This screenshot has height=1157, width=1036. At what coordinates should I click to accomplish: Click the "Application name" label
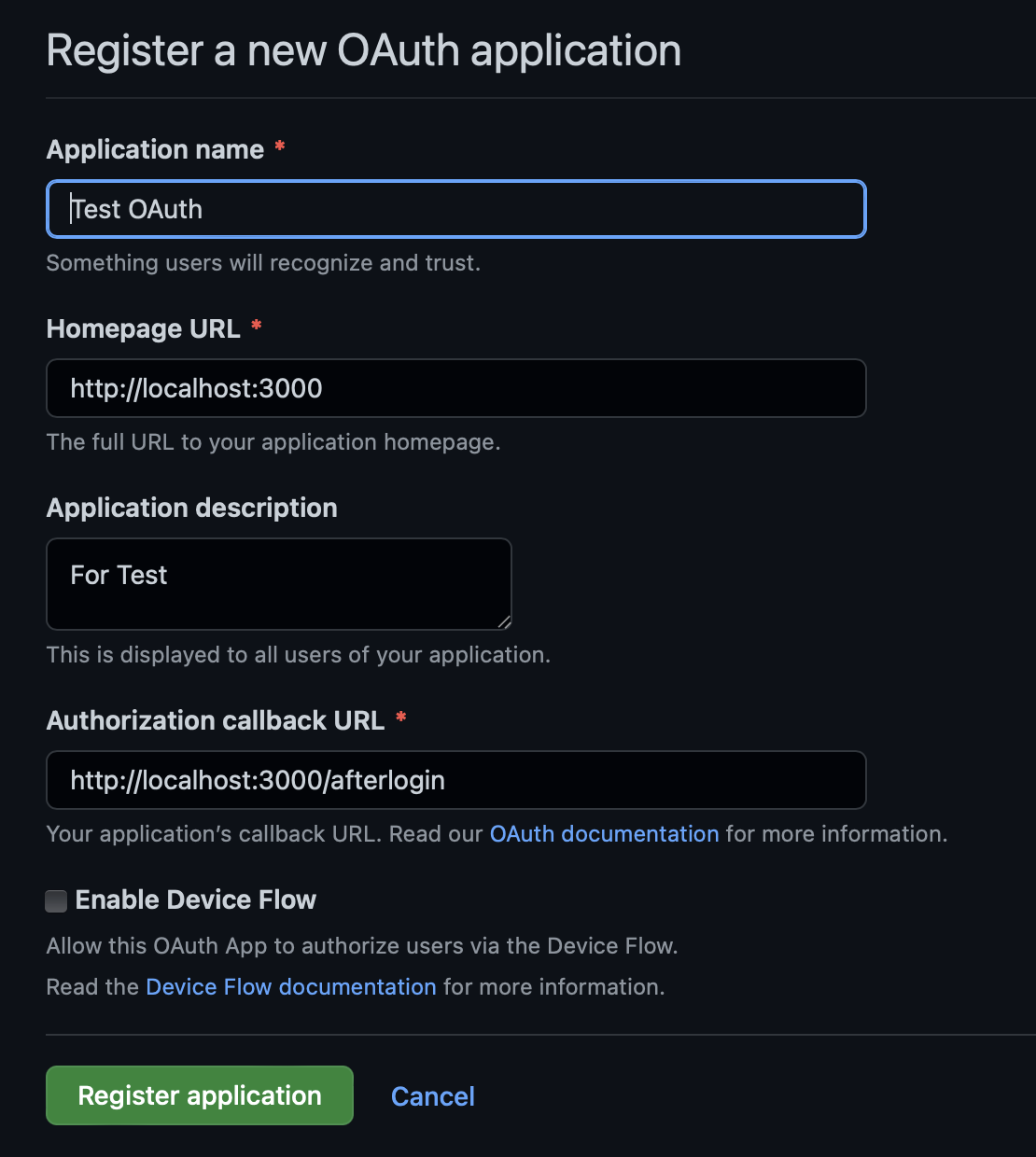click(156, 149)
